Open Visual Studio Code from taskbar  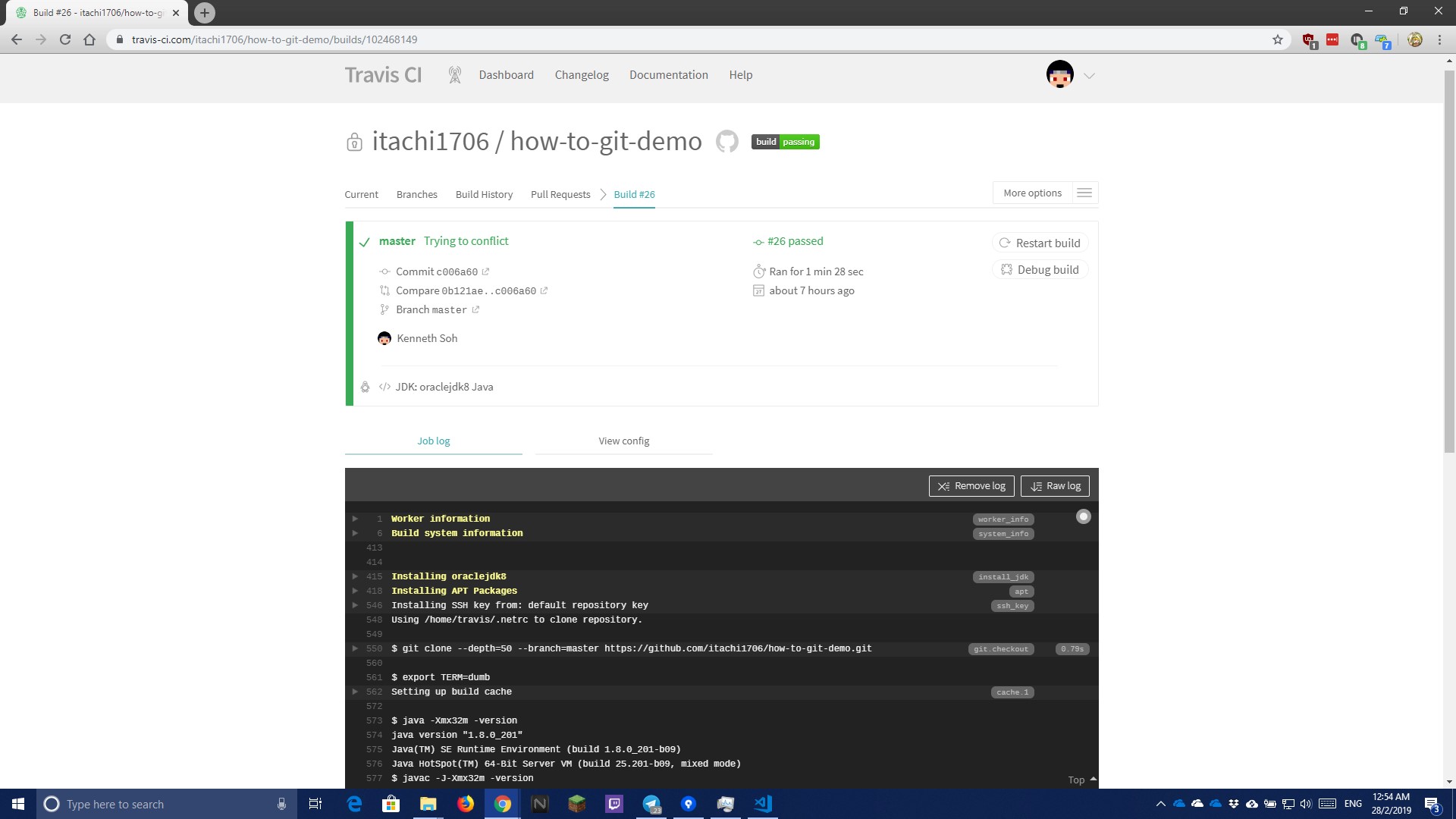763,804
